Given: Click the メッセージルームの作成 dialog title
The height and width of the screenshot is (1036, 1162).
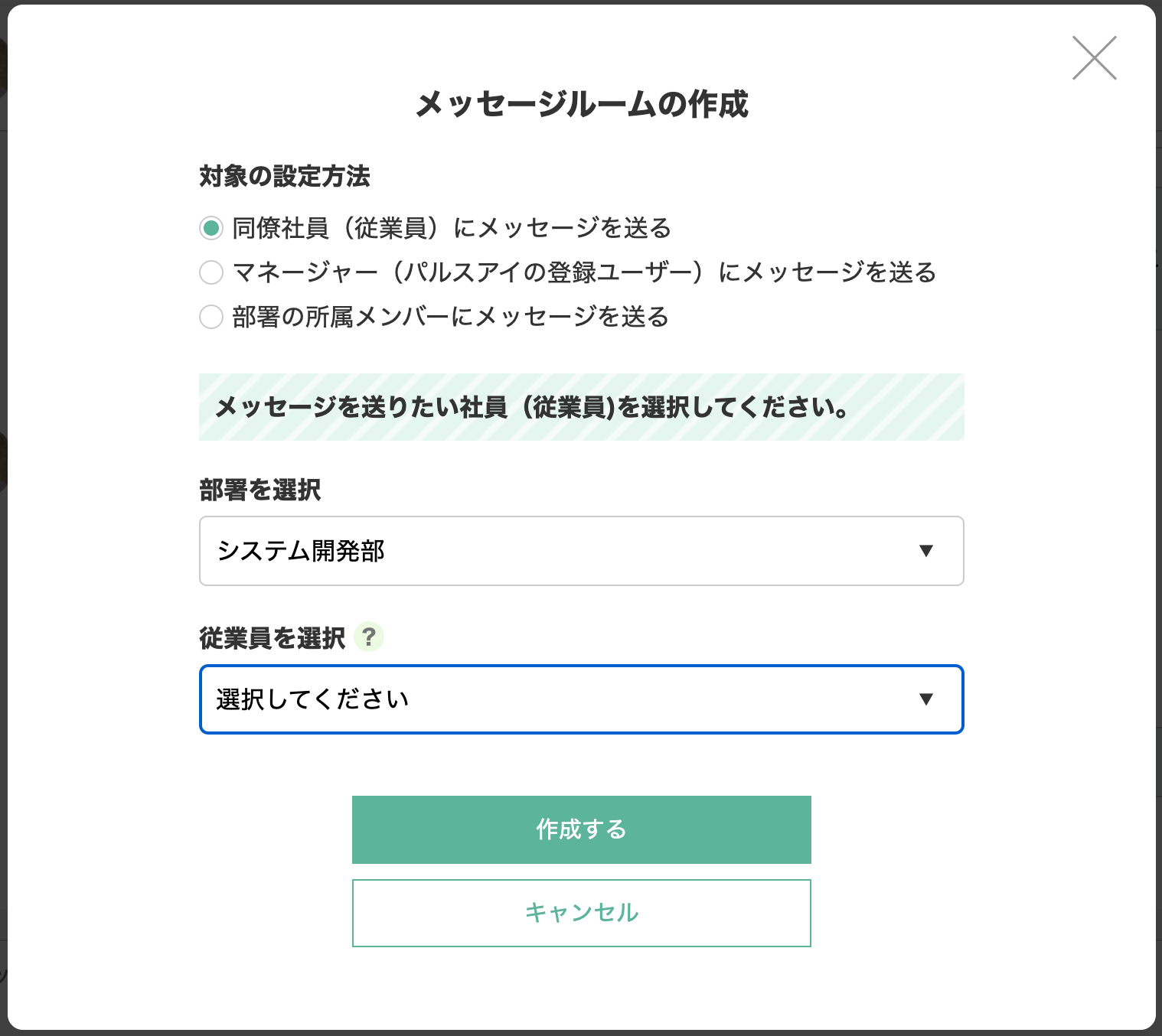Looking at the screenshot, I should click(x=581, y=104).
